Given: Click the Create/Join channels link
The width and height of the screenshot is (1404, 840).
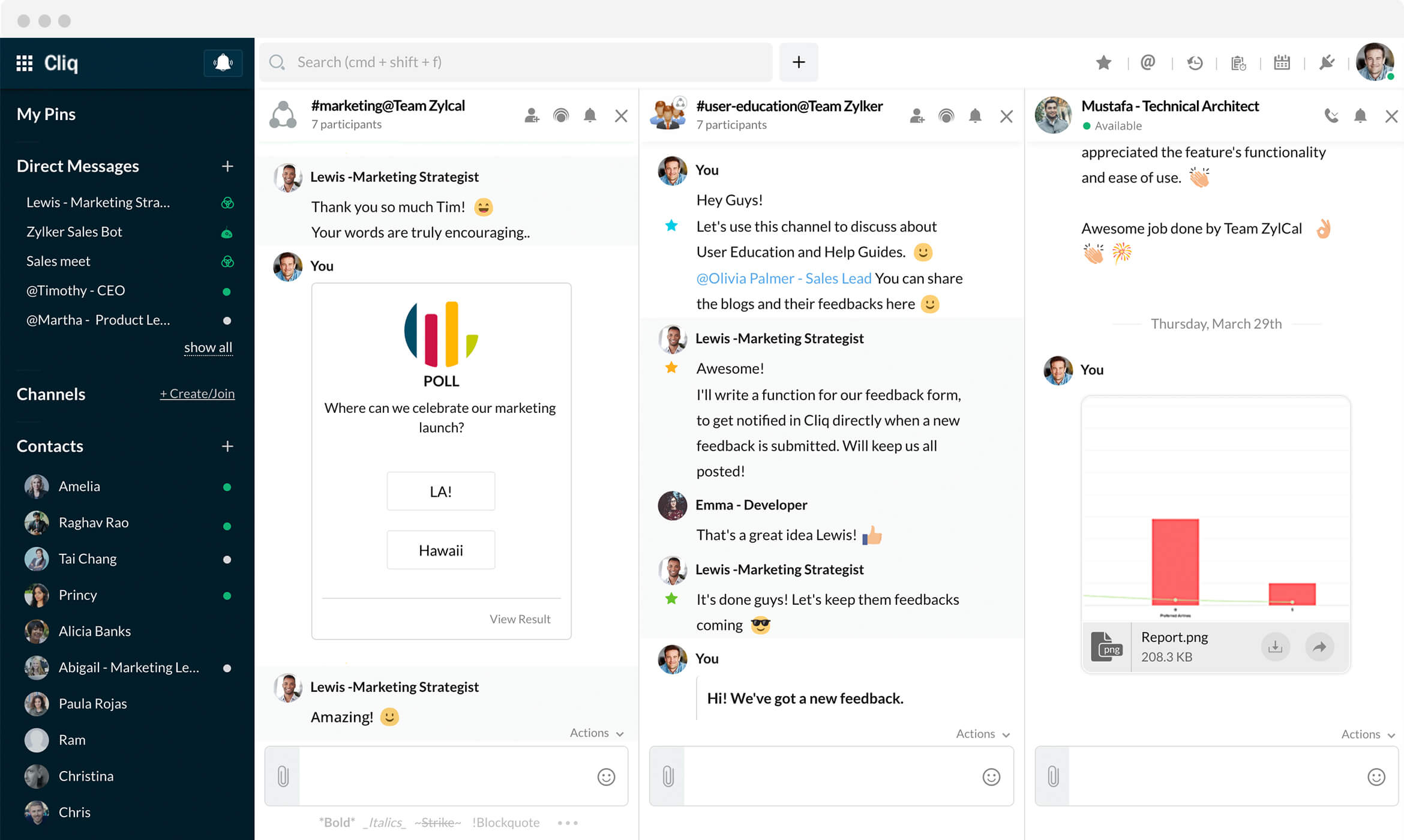Looking at the screenshot, I should pyautogui.click(x=197, y=394).
